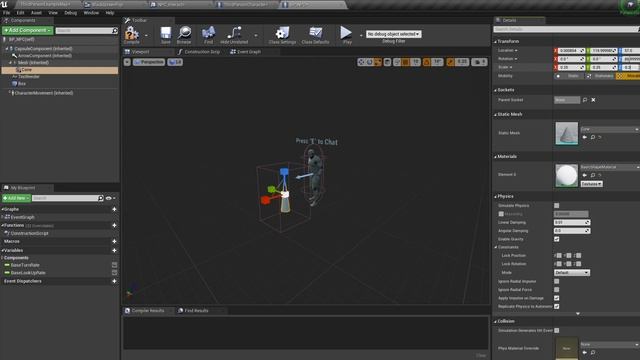640x360 pixels.
Task: Click the Components search field
Action: point(87,31)
